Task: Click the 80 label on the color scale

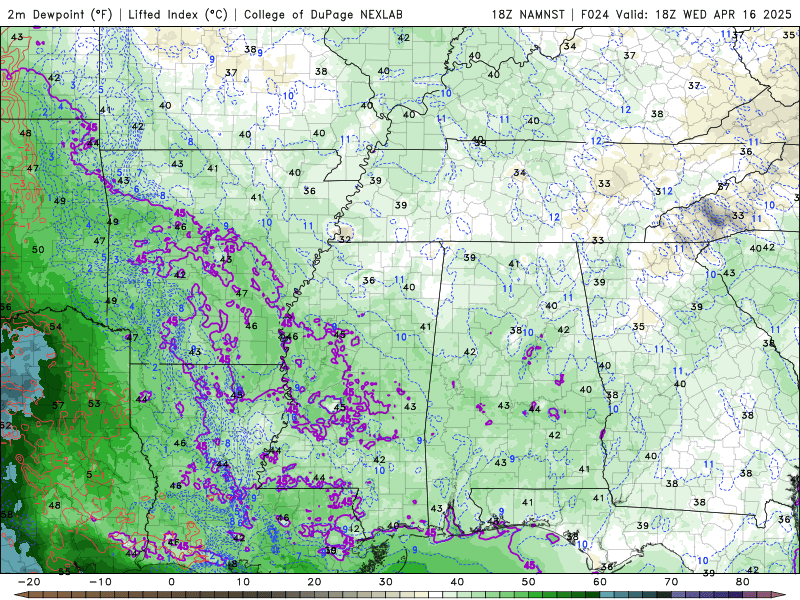Action: (x=743, y=582)
